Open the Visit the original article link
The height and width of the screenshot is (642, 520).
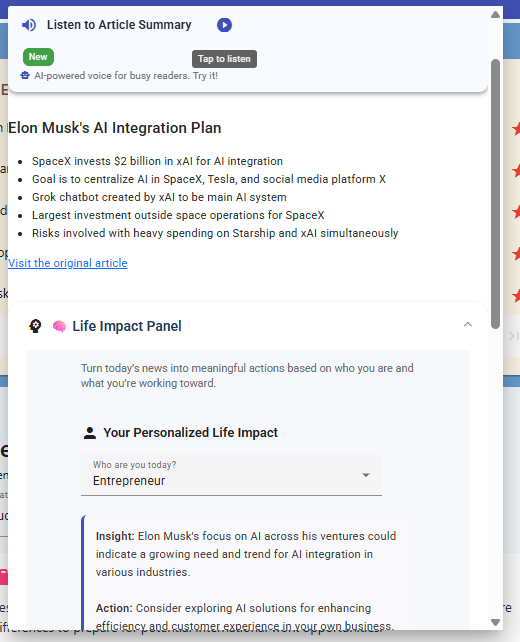[x=68, y=263]
